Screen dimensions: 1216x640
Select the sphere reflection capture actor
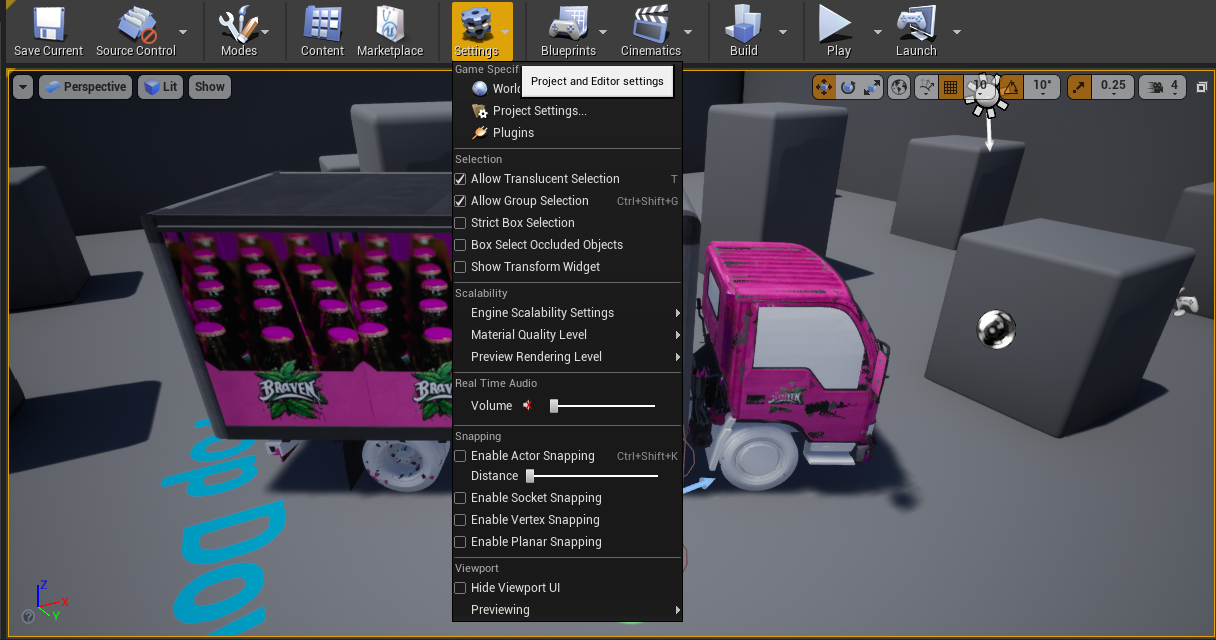[x=995, y=329]
